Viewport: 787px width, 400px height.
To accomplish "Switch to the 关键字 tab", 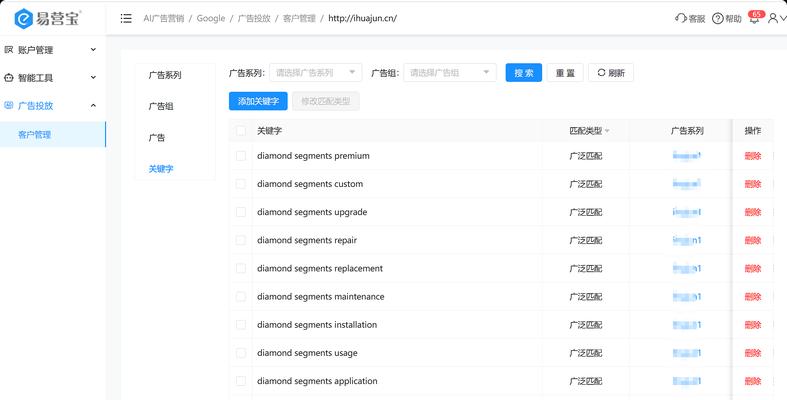I will [161, 169].
